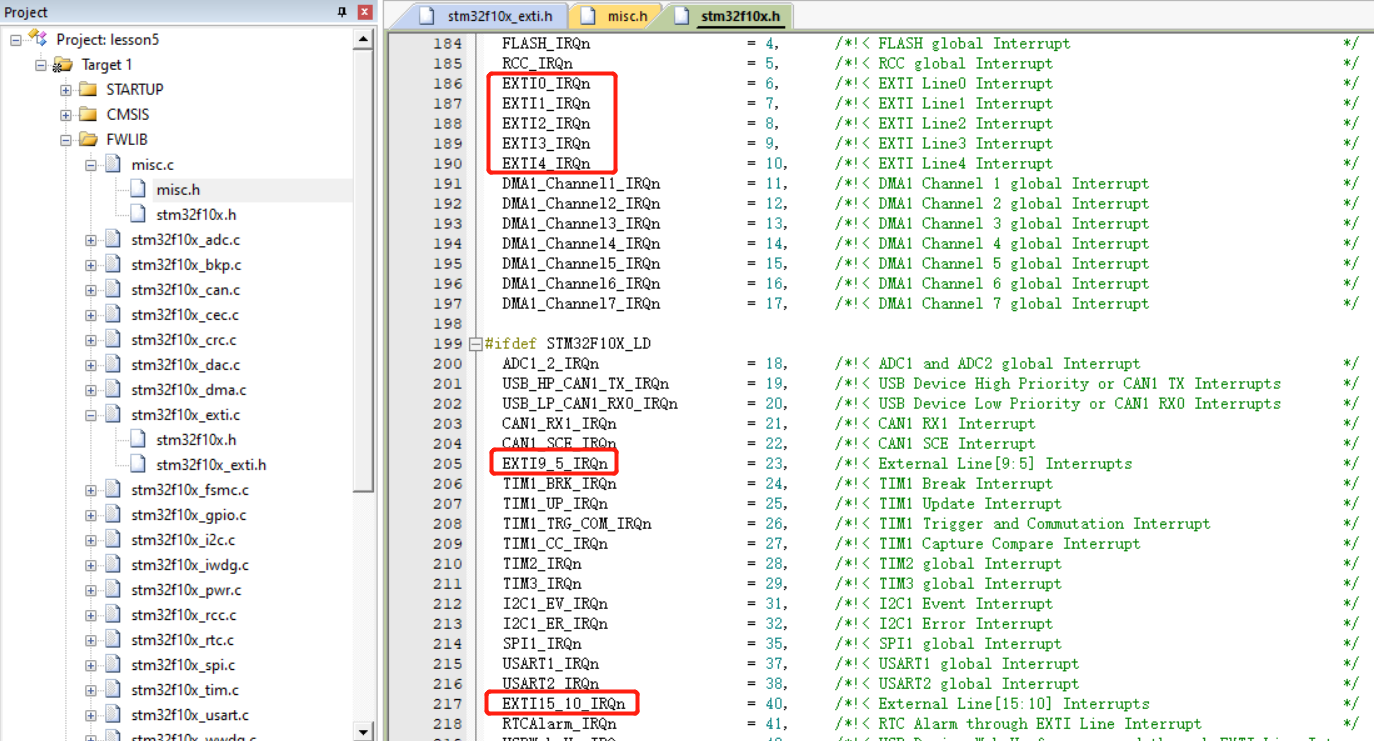The width and height of the screenshot is (1374, 741).
Task: Select stm32f10x_gpio.c in the project tree
Action: (188, 515)
